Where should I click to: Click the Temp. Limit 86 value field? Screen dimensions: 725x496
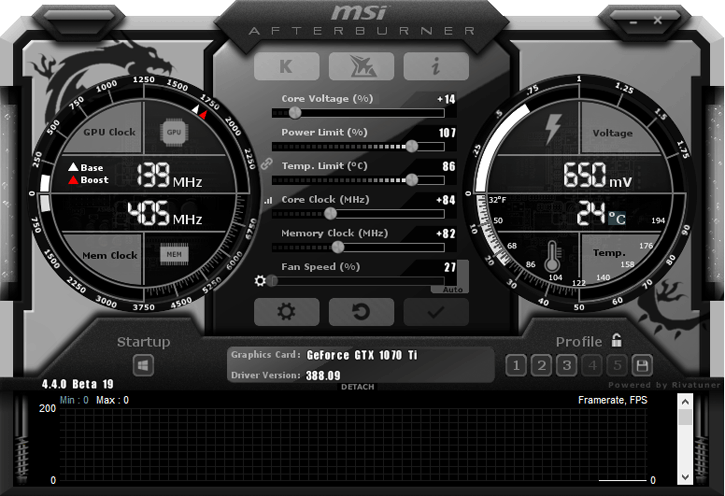pyautogui.click(x=449, y=166)
